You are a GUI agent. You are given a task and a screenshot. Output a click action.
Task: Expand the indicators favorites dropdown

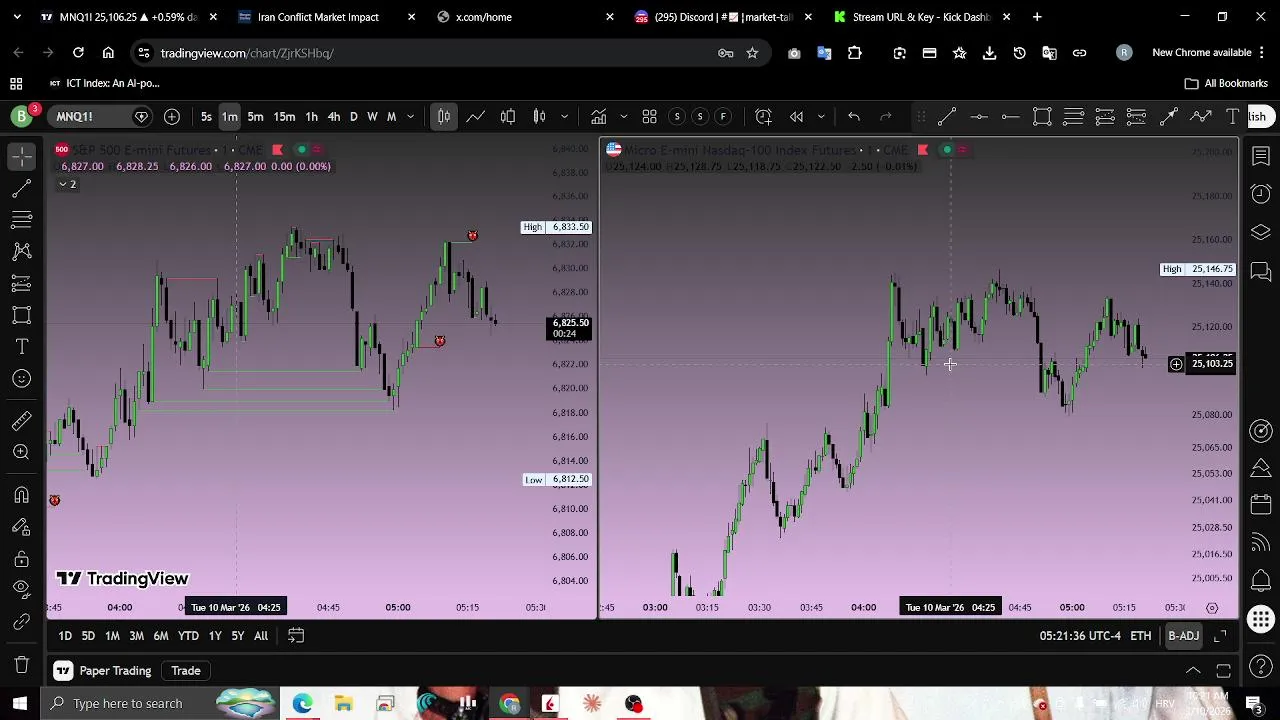[623, 117]
